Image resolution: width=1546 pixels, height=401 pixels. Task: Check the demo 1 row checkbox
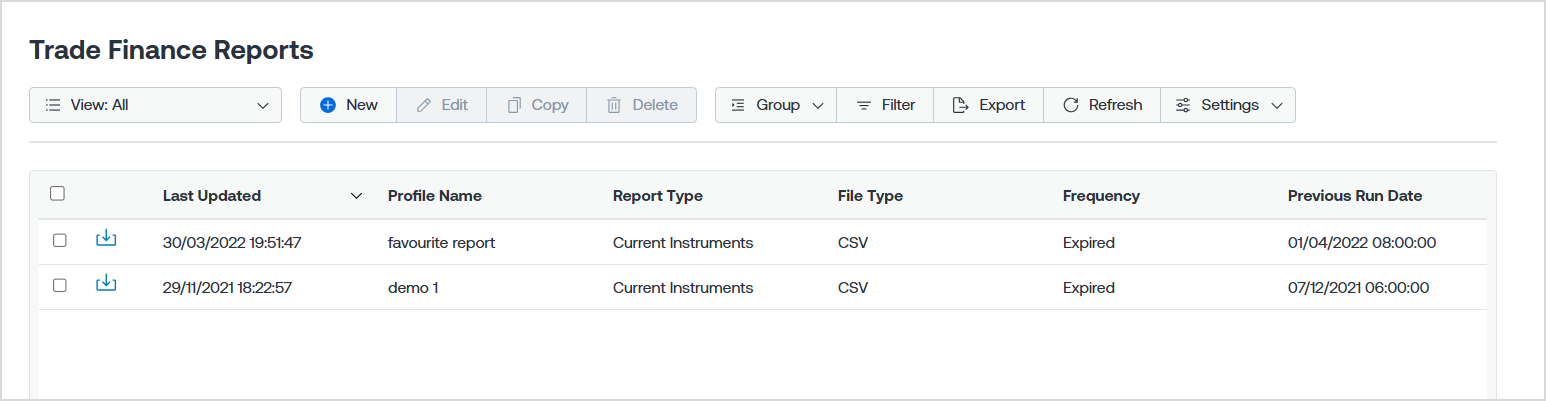point(60,286)
